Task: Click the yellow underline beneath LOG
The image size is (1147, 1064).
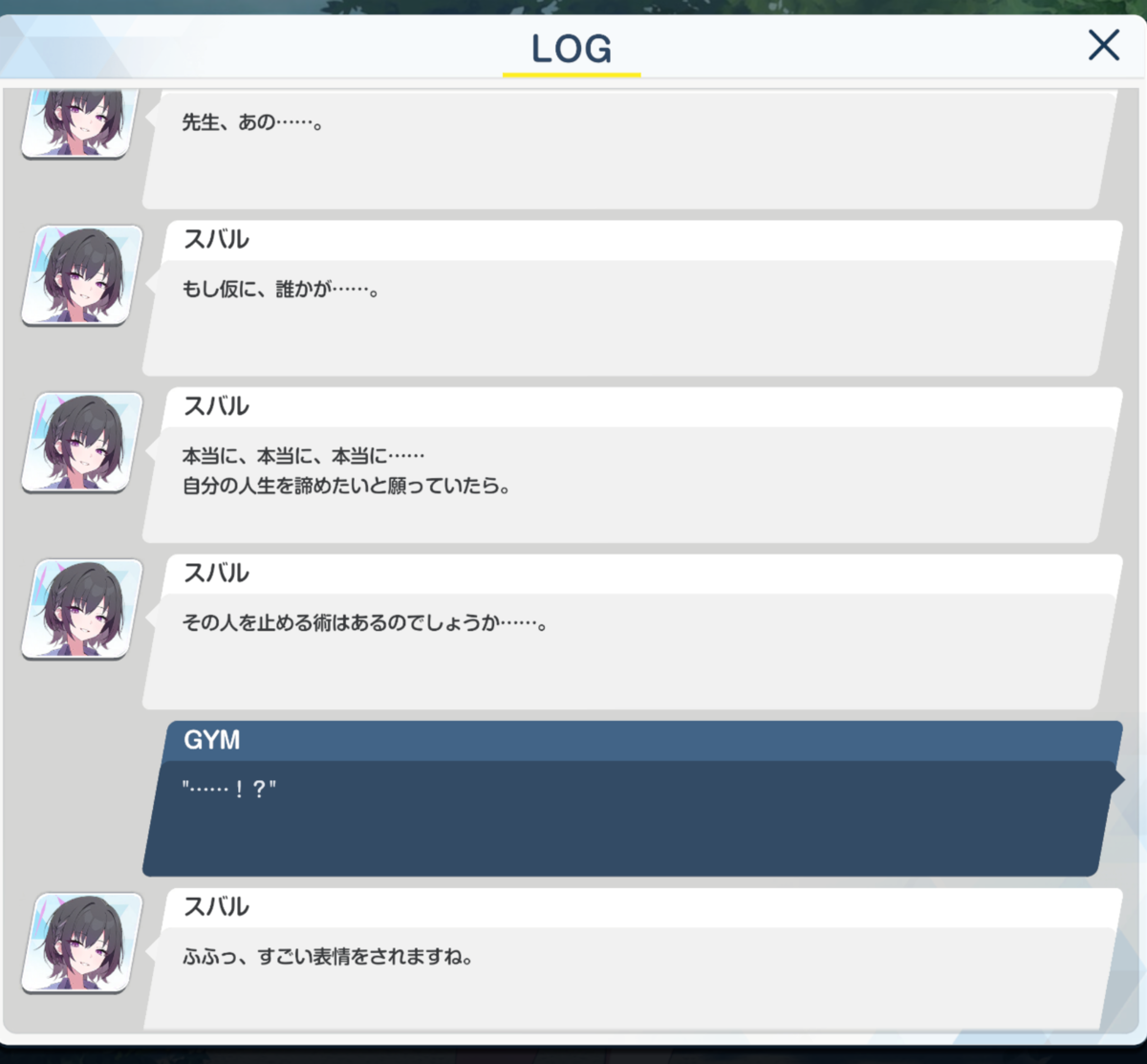Action: pos(572,74)
